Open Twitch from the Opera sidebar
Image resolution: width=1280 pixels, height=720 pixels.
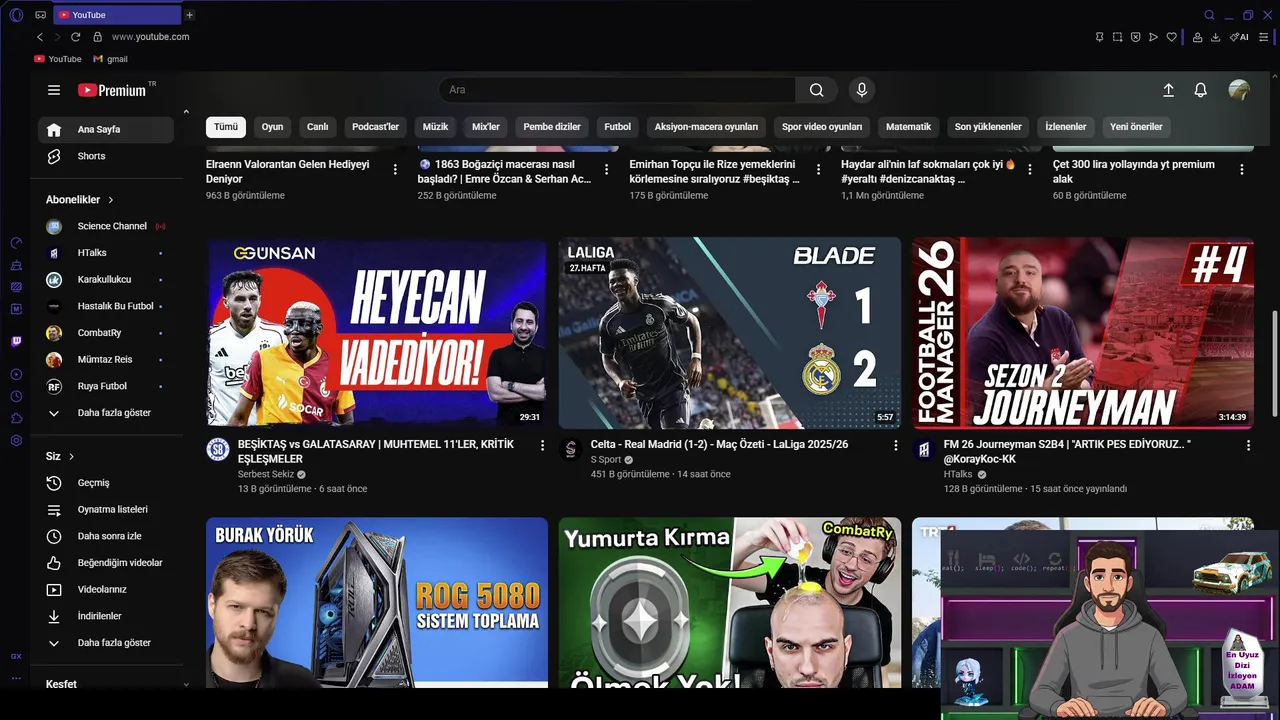[x=16, y=341]
